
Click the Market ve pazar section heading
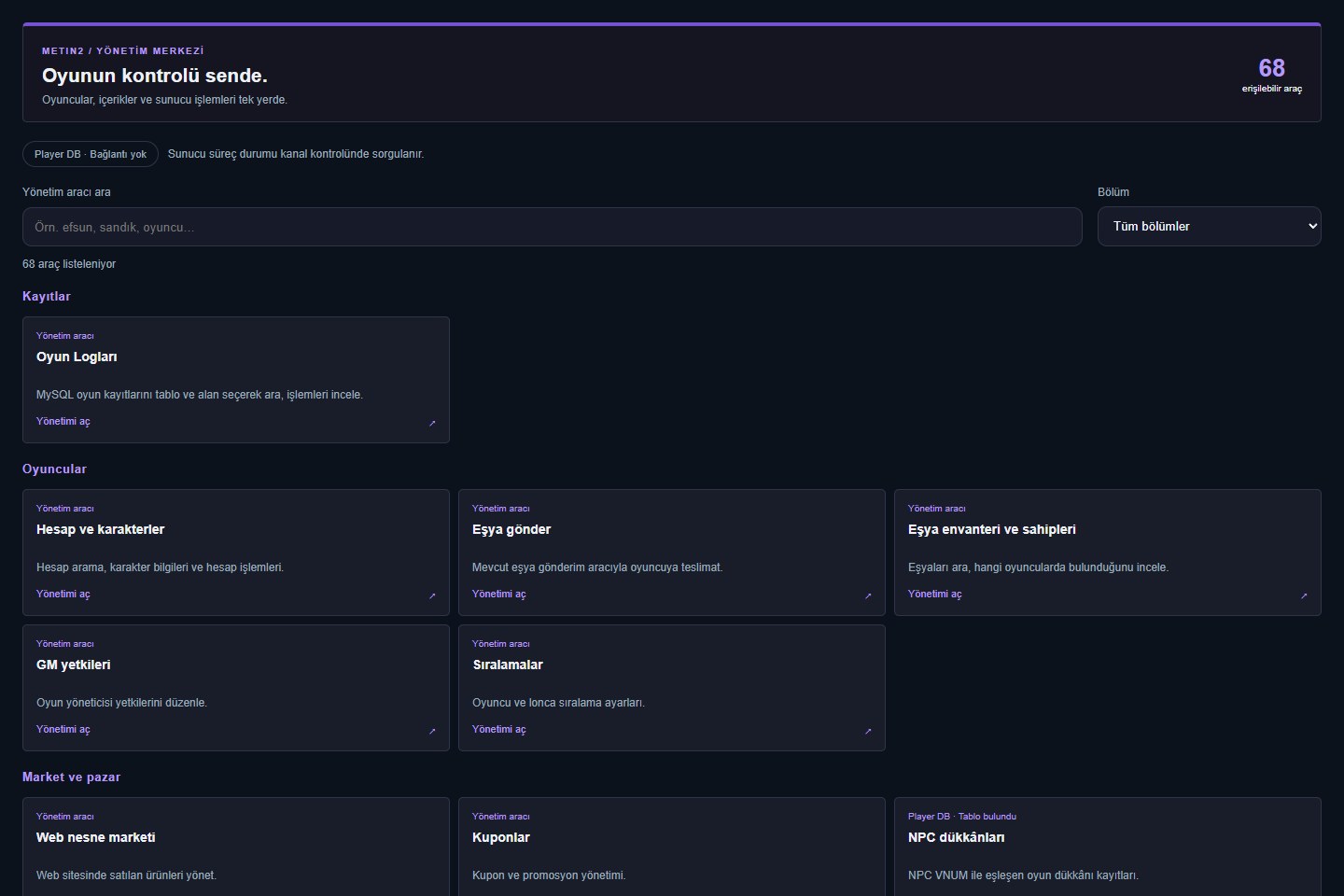71,777
